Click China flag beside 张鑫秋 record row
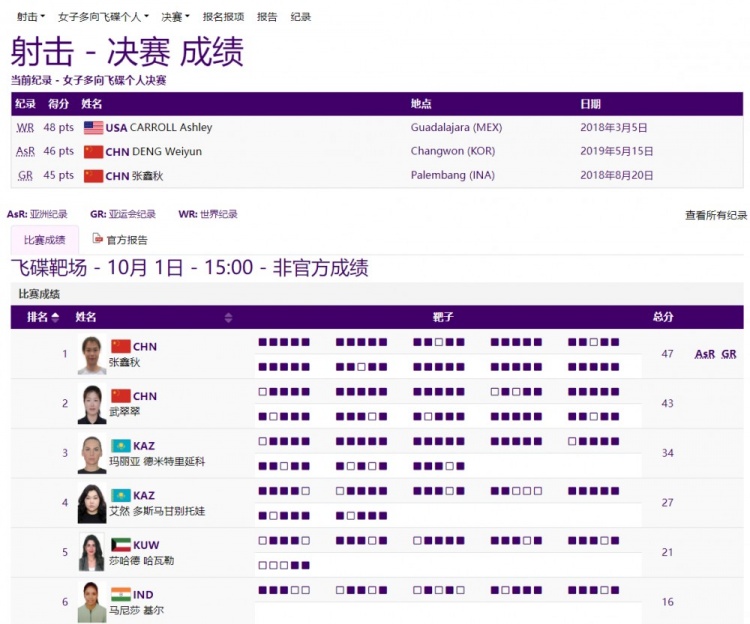Viewport: 750px width, 624px height. tap(93, 176)
